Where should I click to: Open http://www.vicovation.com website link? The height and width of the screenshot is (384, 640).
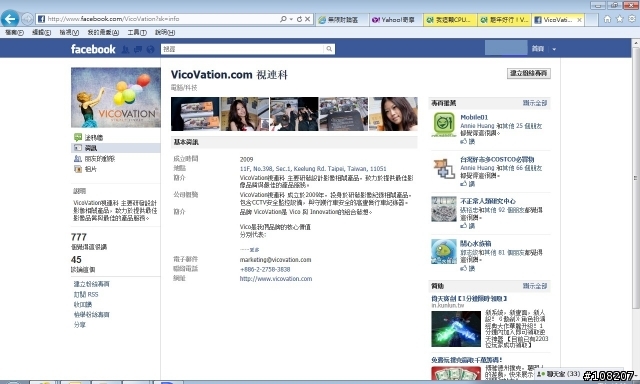[276, 279]
